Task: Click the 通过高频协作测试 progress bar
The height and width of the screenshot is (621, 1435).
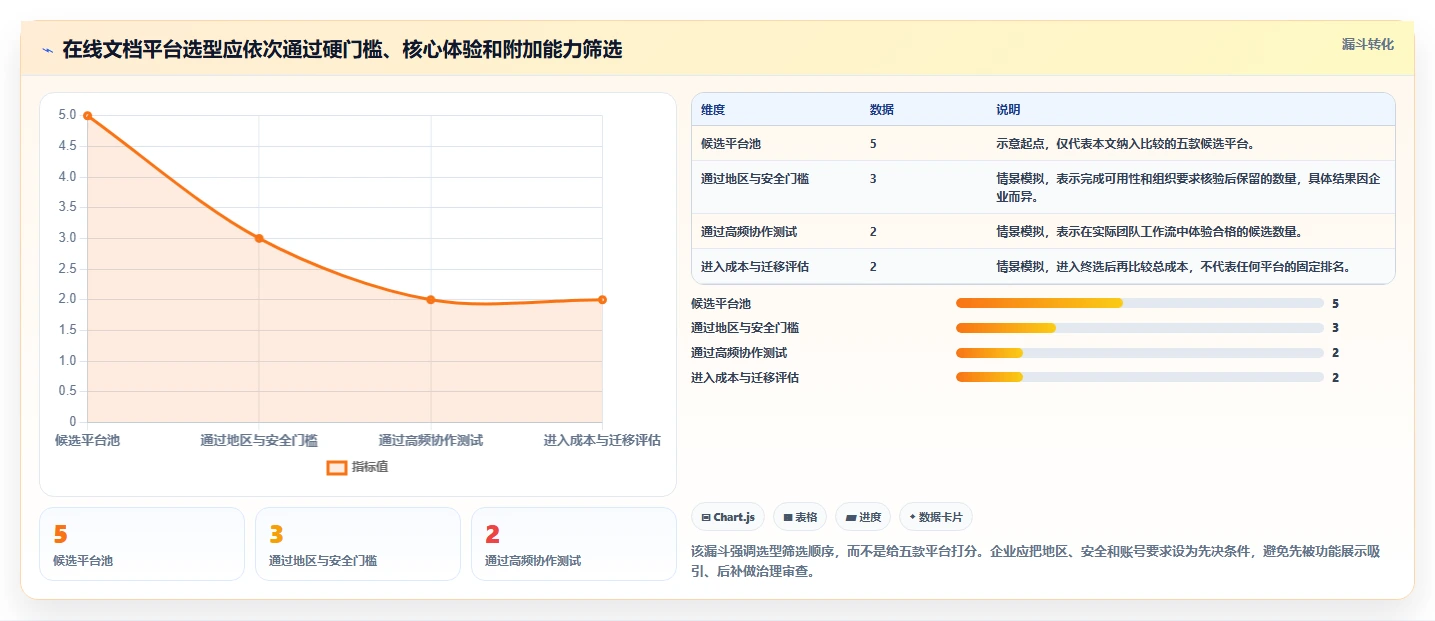Action: 1140,353
